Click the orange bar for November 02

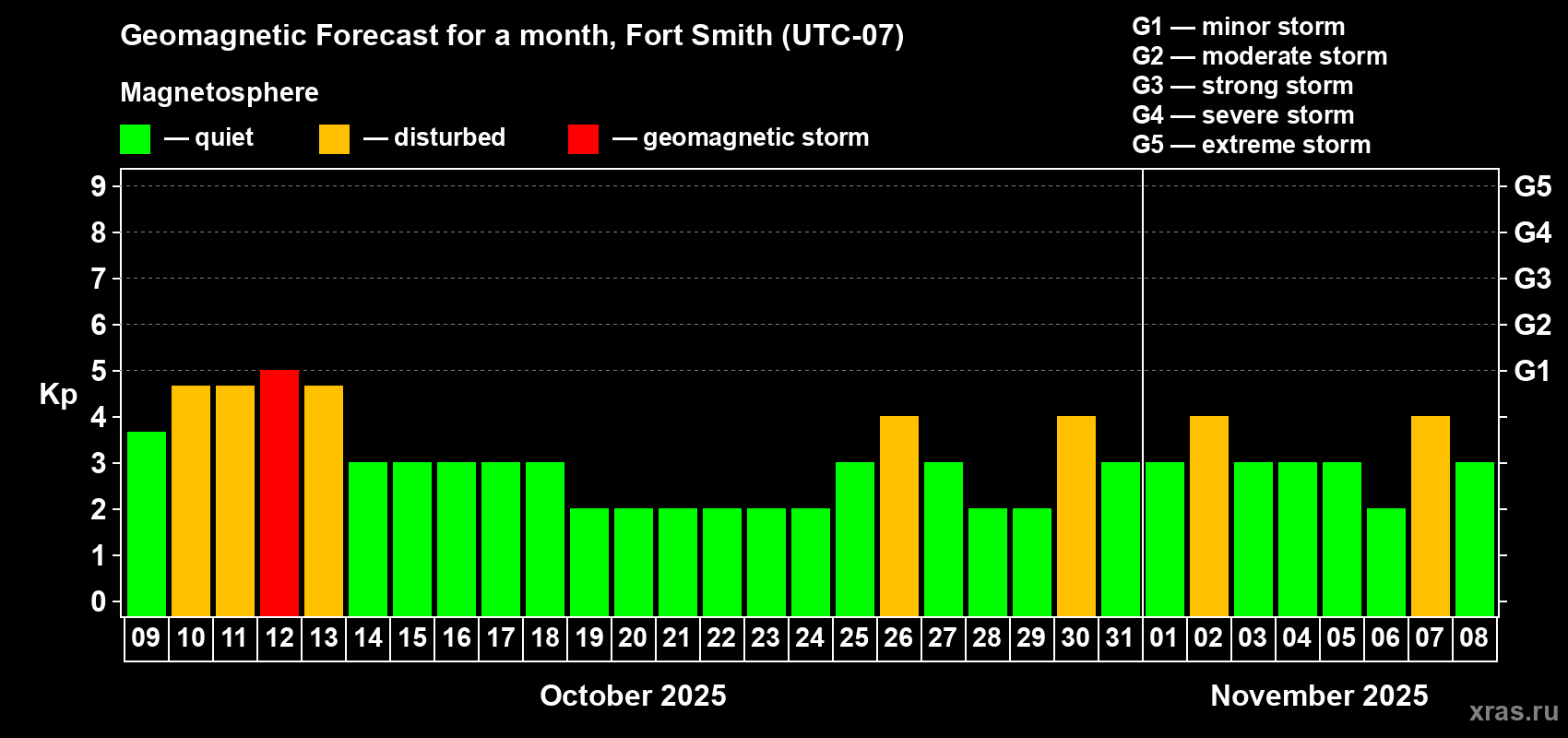point(1209,516)
